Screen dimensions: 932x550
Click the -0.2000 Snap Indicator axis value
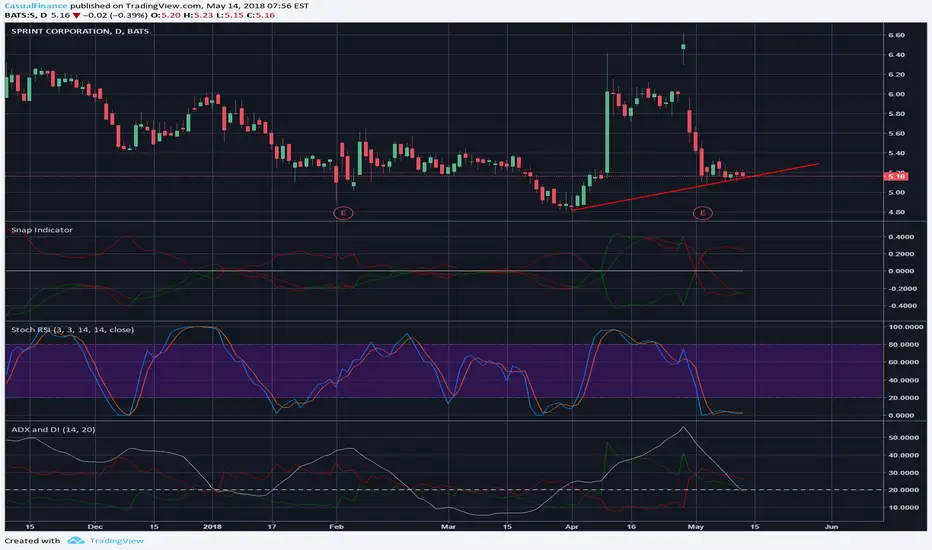(901, 288)
